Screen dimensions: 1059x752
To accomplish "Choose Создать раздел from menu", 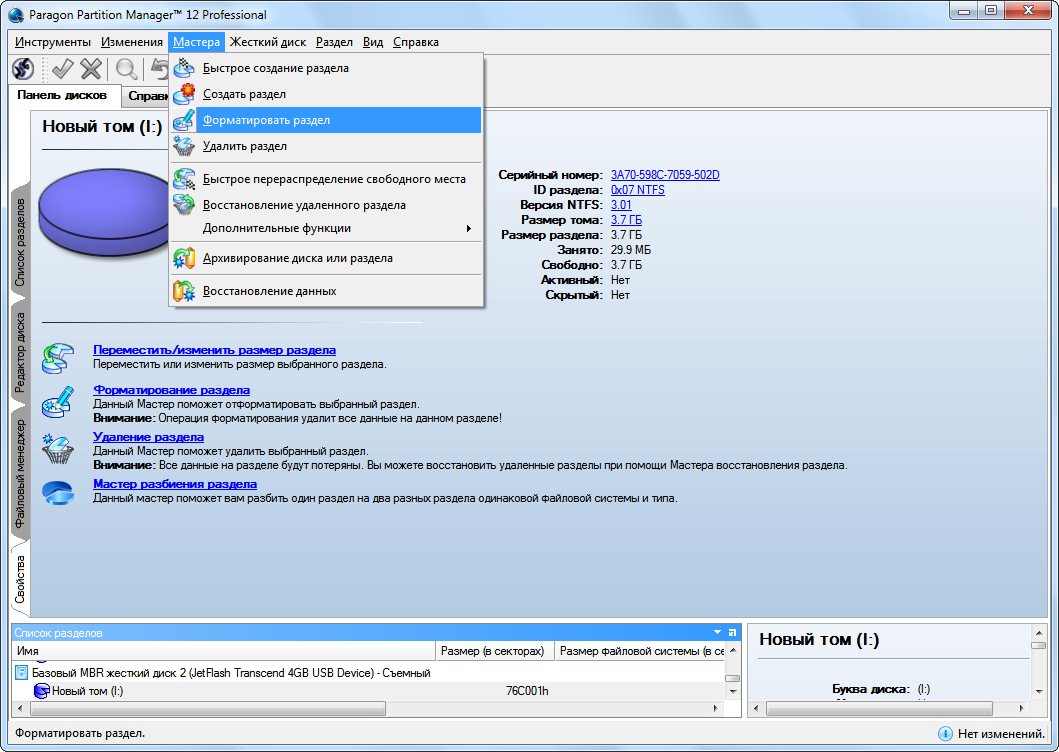I will 326,94.
